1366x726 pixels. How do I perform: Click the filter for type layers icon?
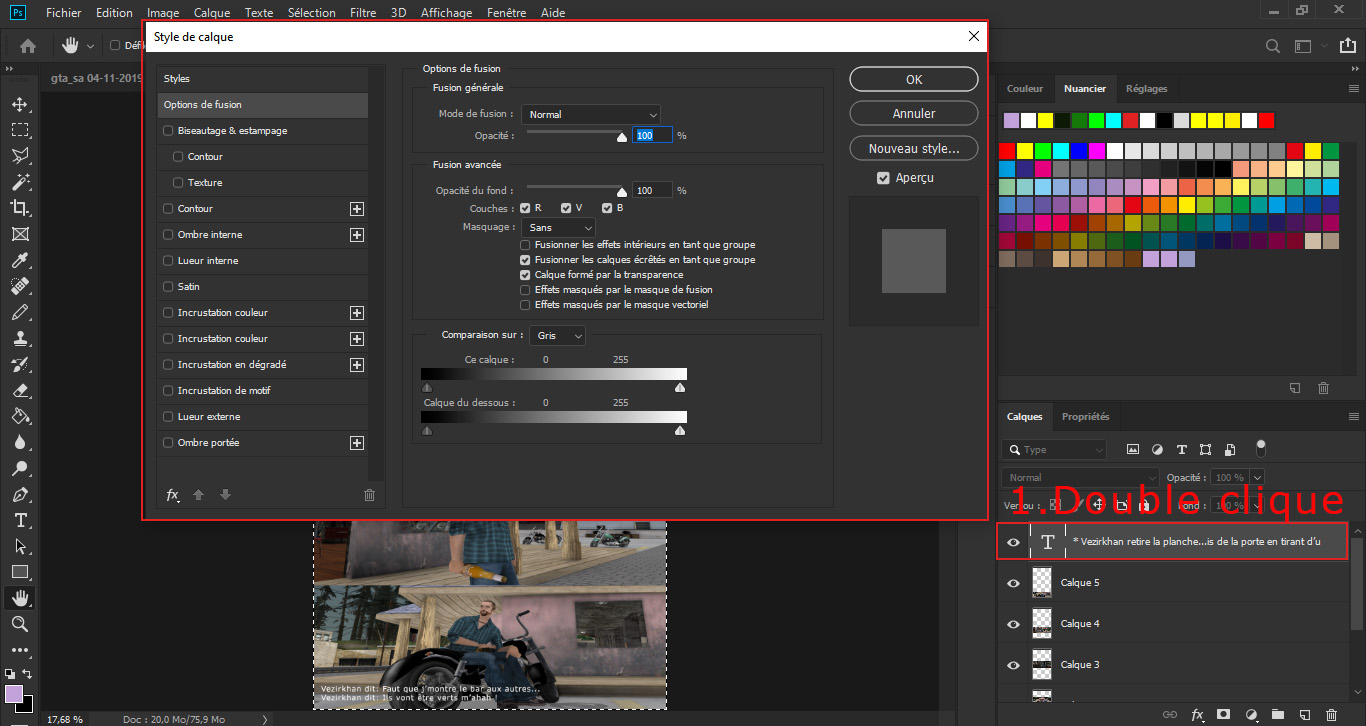(x=1181, y=450)
